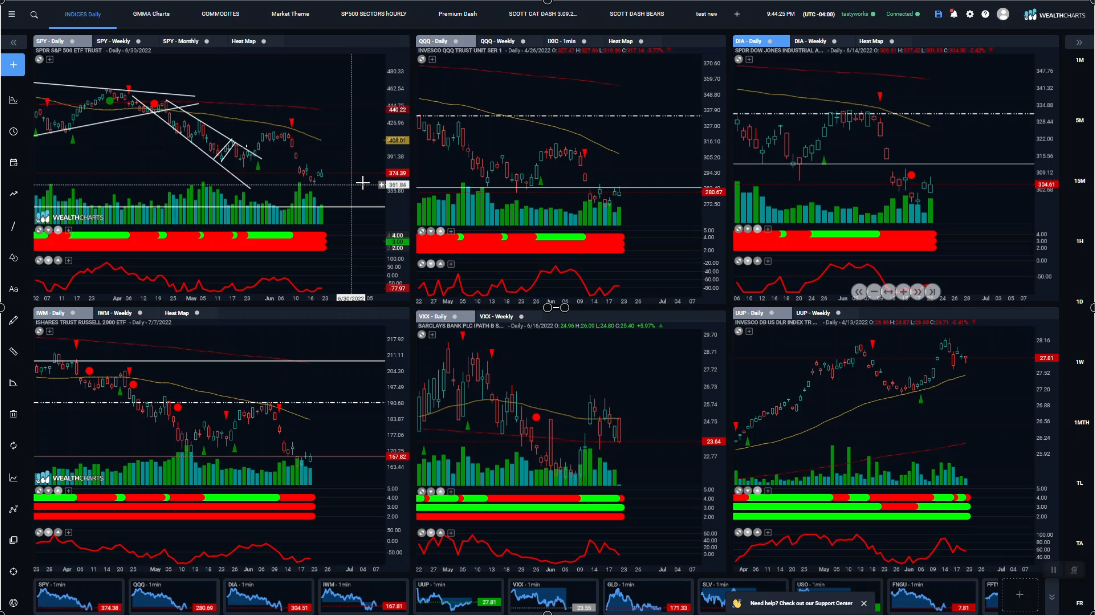
Task: Toggle the dot on VXX - Daily tab
Action: pos(455,316)
